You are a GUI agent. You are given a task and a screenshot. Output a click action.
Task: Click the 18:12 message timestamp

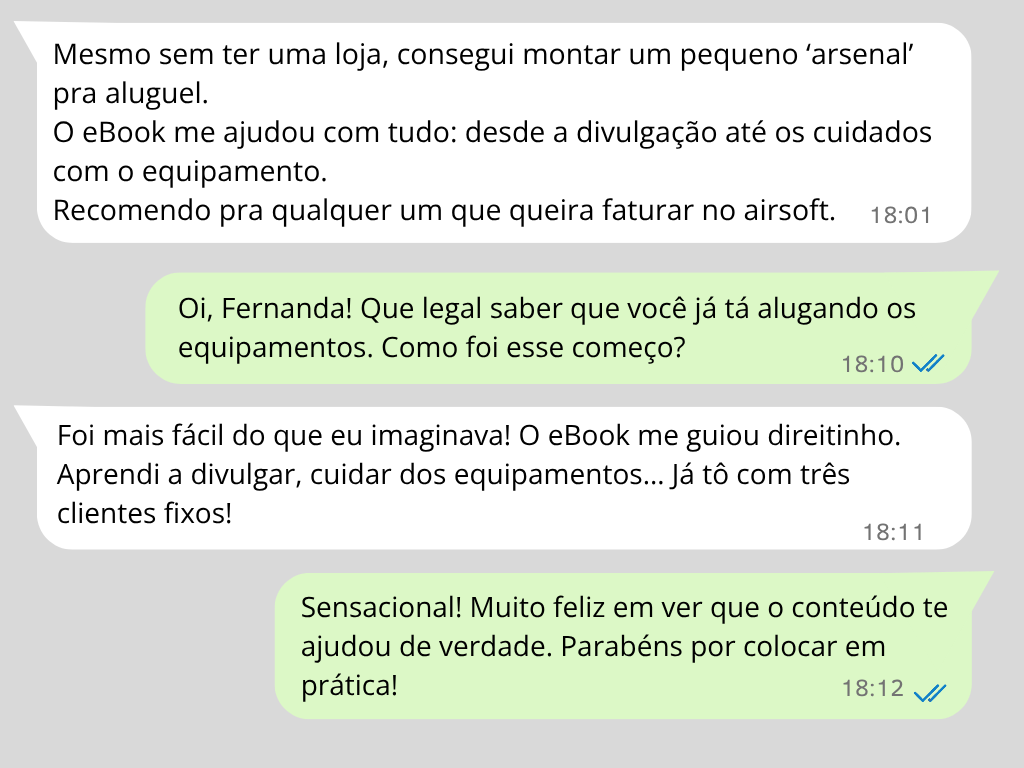pos(872,688)
